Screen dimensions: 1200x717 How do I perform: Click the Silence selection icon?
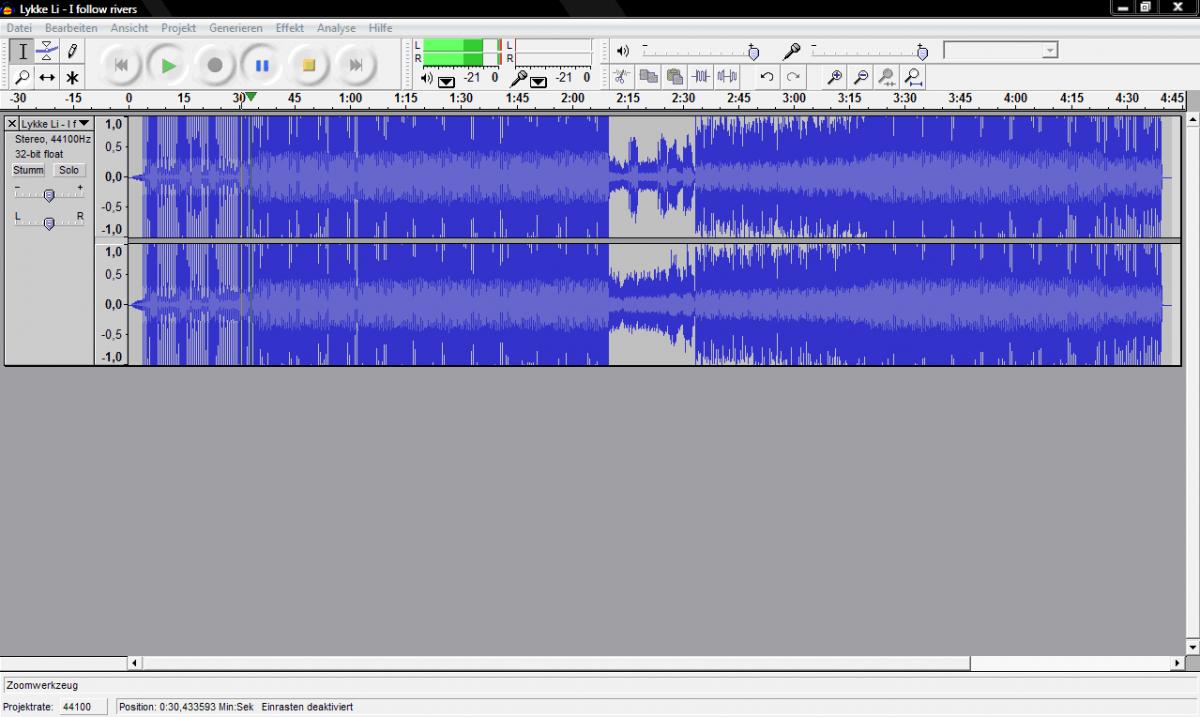(727, 76)
